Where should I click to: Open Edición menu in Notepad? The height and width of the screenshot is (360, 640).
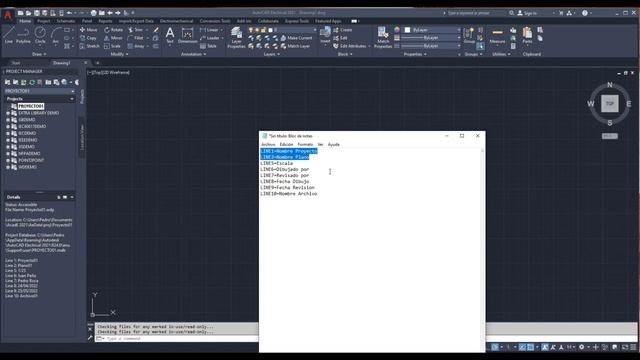click(x=286, y=144)
